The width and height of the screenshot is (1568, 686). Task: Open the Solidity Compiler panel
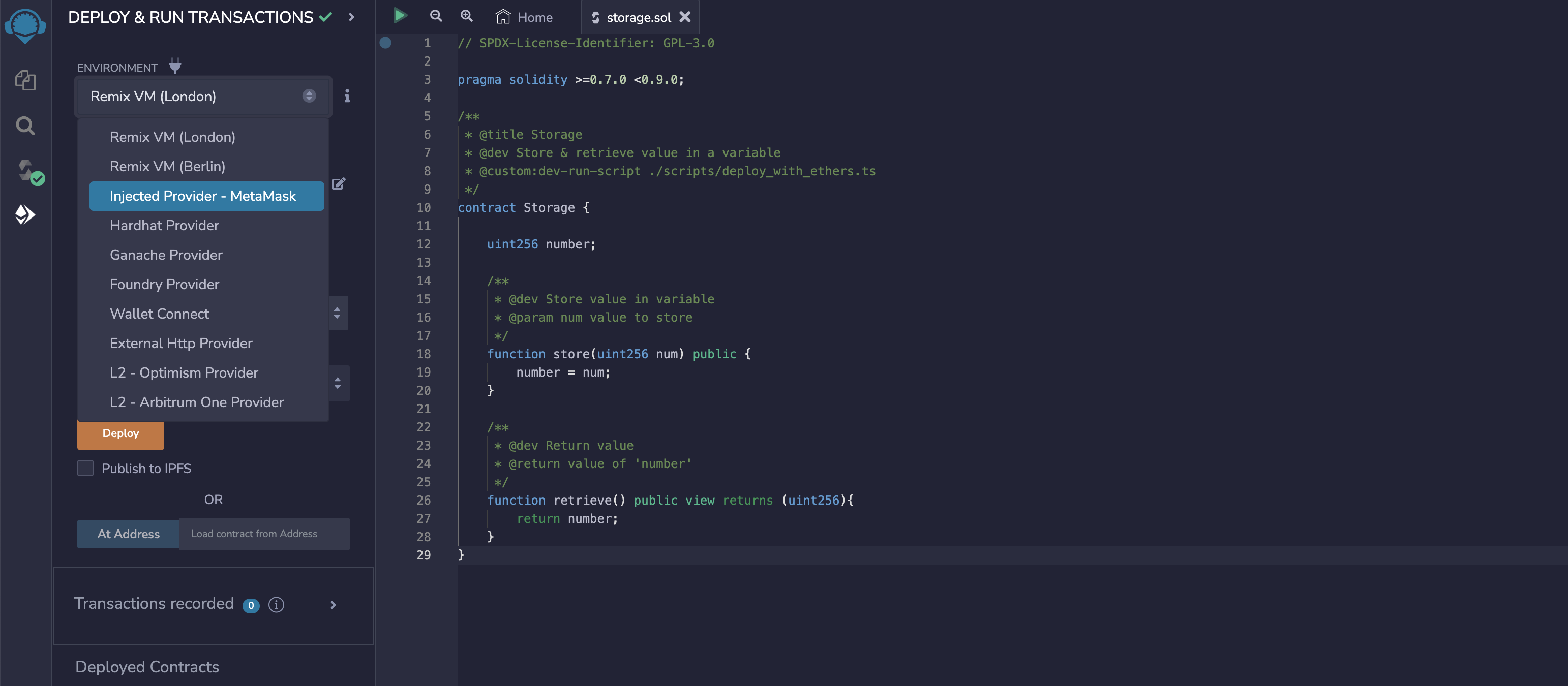tap(24, 172)
